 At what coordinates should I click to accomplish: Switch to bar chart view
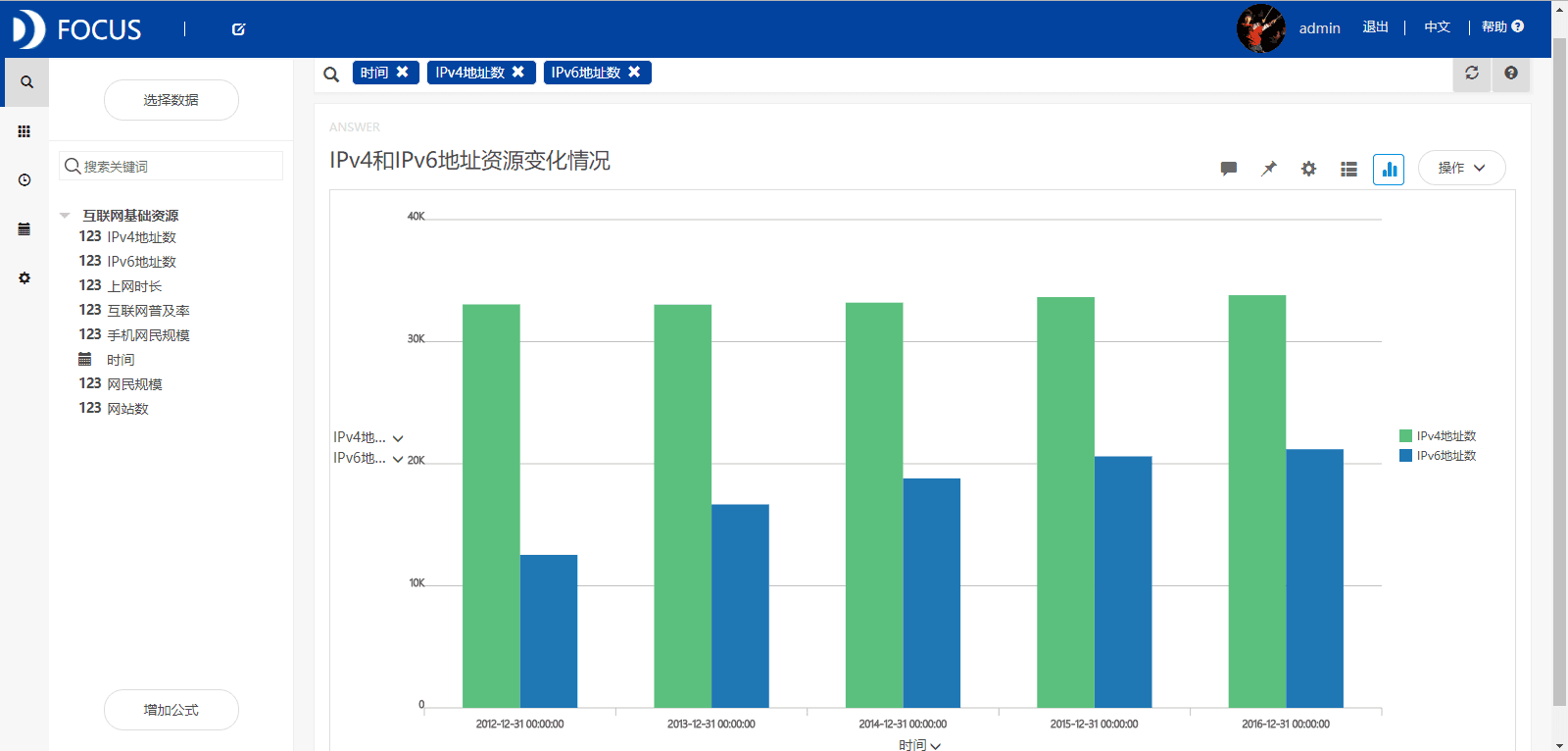[x=1389, y=169]
